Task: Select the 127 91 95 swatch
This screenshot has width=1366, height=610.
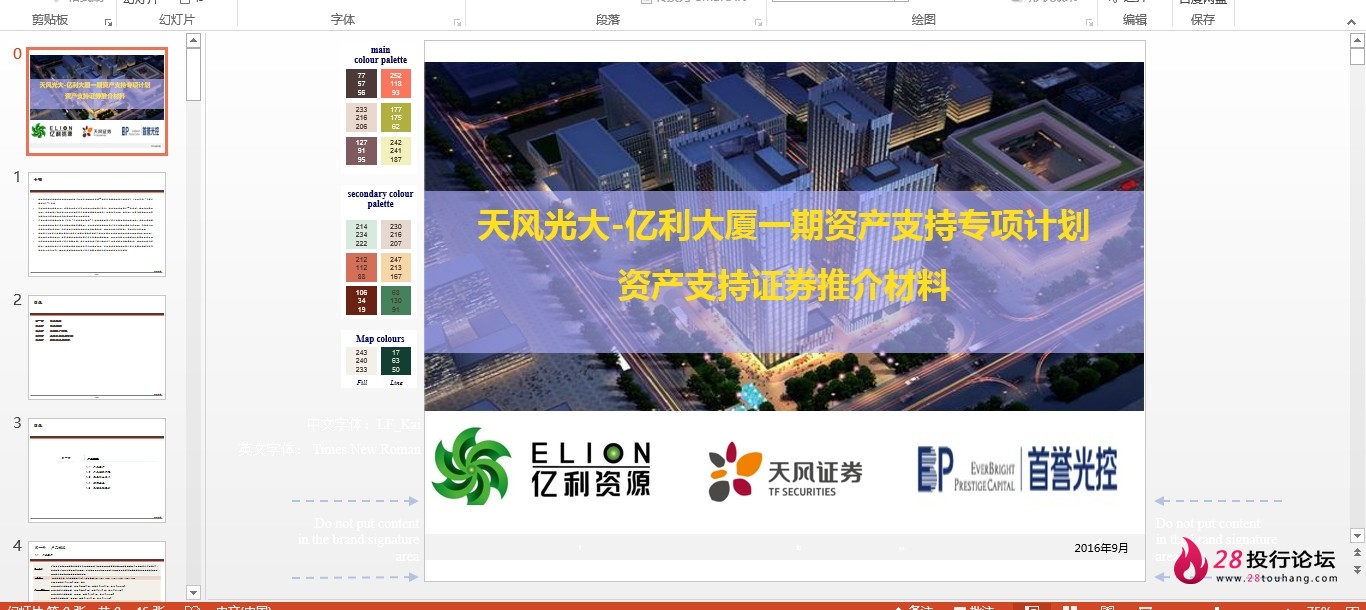Action: point(361,151)
